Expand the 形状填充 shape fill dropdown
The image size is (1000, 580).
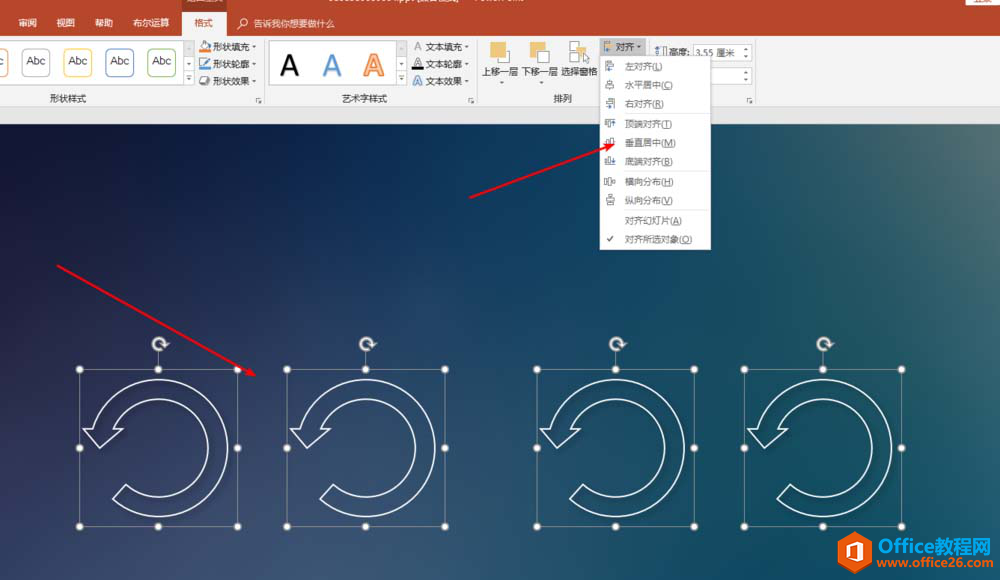pos(254,47)
